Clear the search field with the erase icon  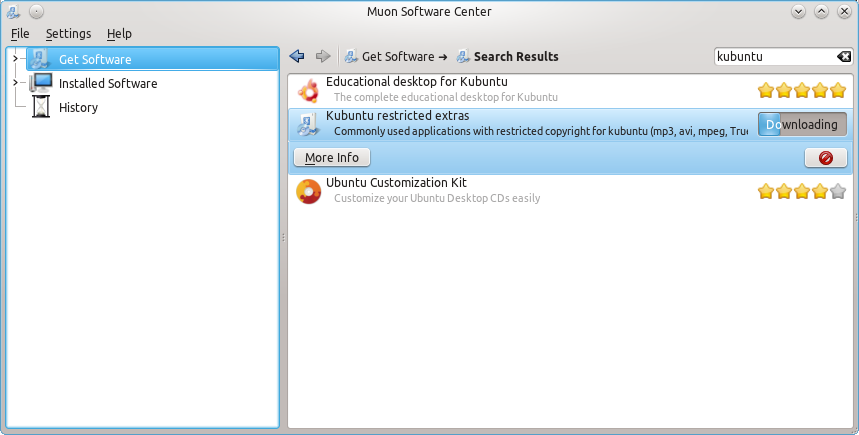pyautogui.click(x=843, y=57)
